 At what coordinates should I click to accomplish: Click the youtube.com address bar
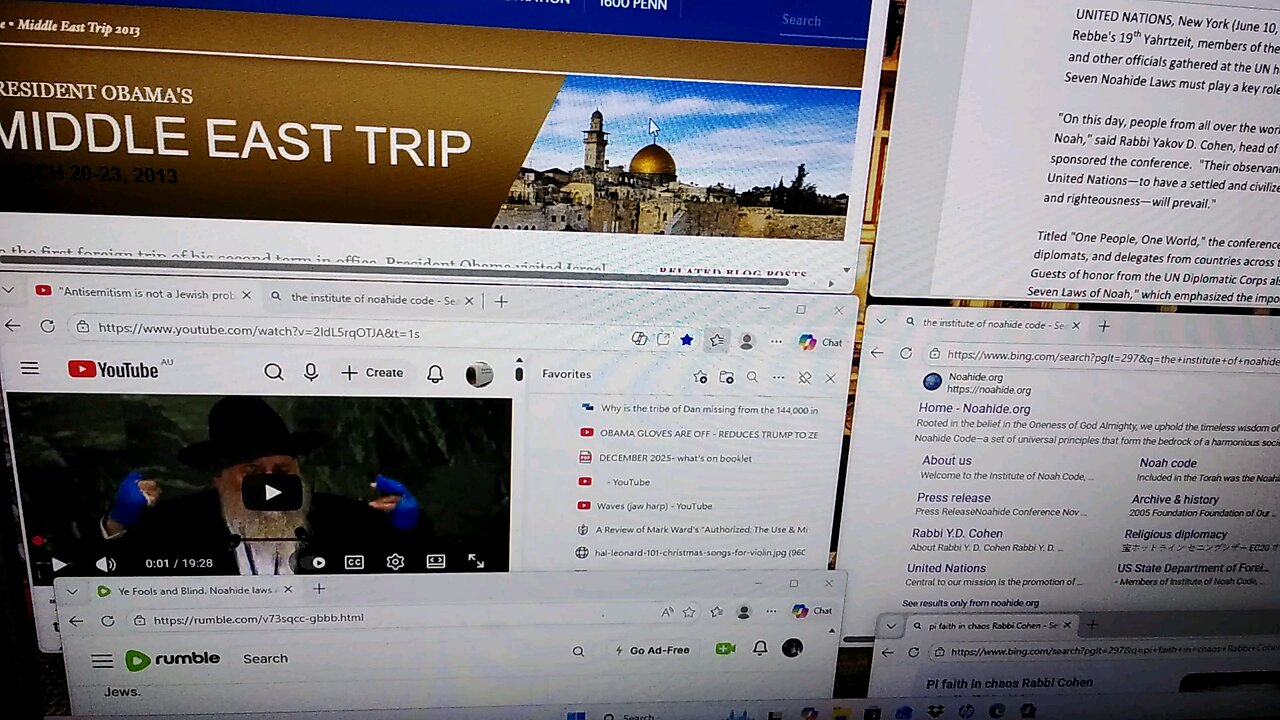[350, 331]
